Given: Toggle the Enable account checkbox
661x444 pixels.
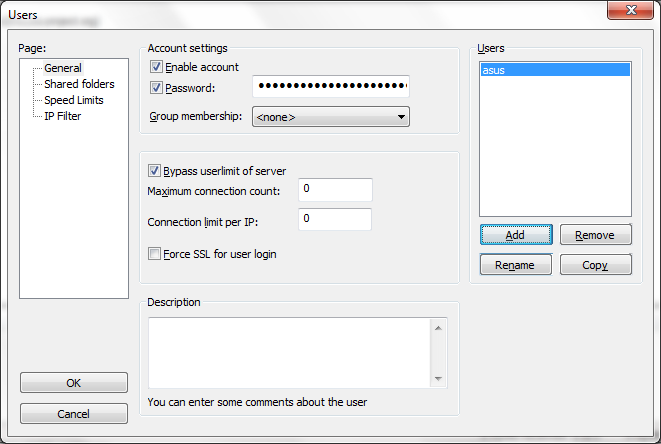Looking at the screenshot, I should [155, 67].
